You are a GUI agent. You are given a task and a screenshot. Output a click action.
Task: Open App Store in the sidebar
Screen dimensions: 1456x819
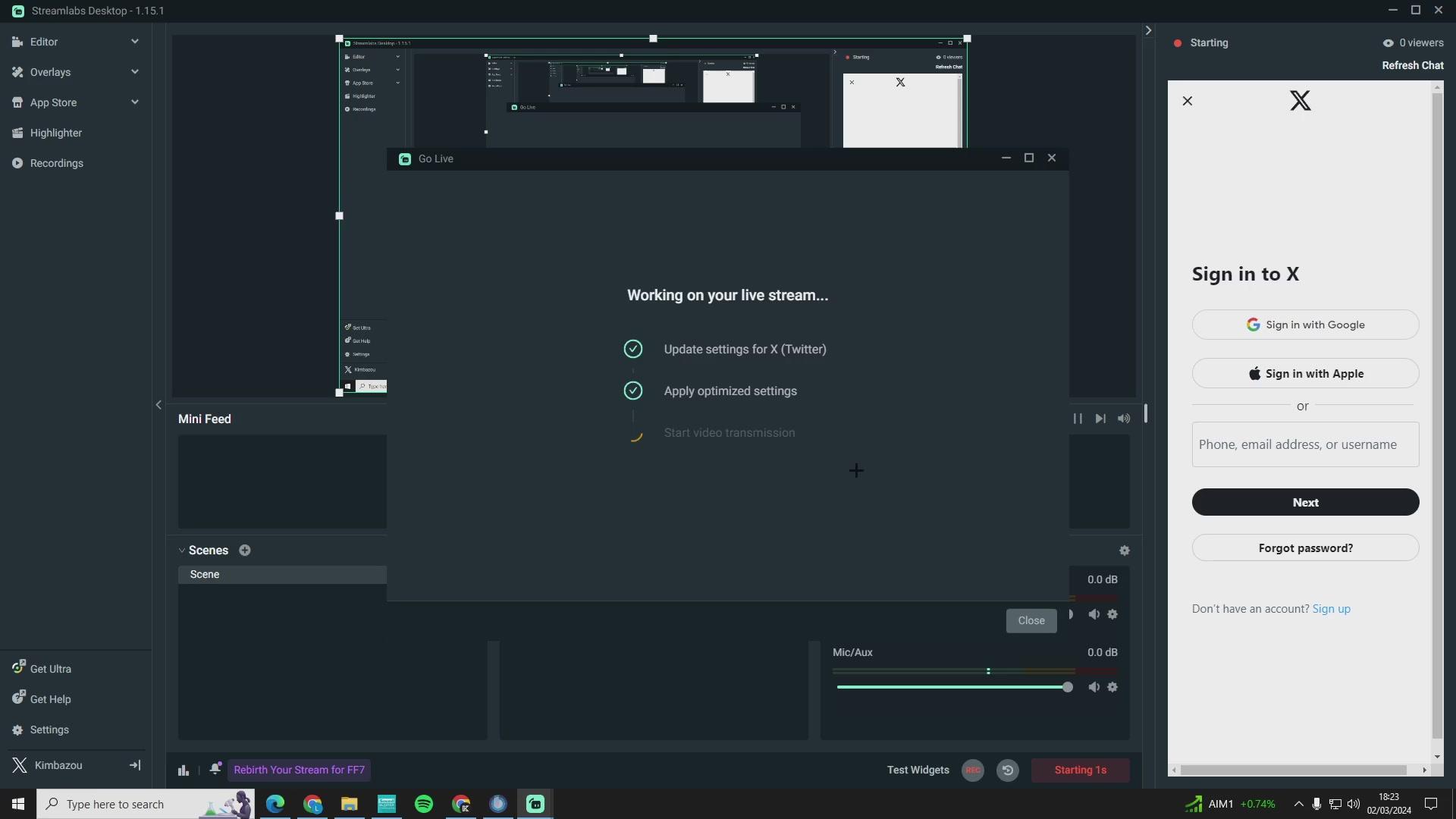[x=53, y=102]
